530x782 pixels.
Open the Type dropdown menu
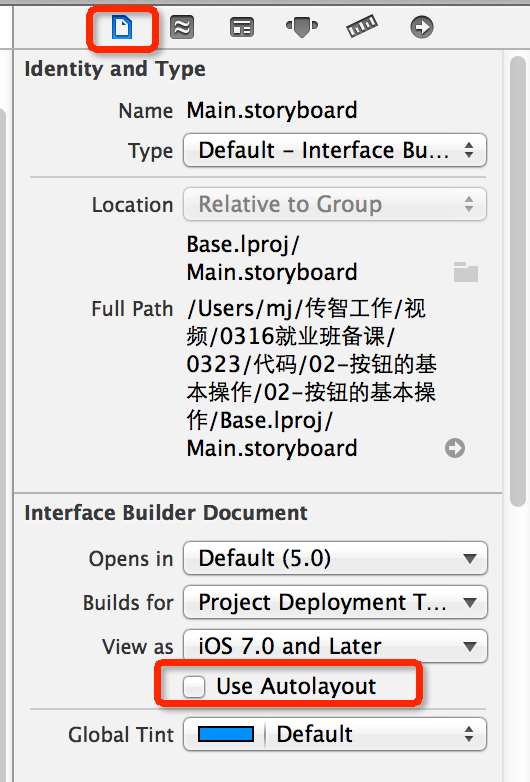click(335, 150)
